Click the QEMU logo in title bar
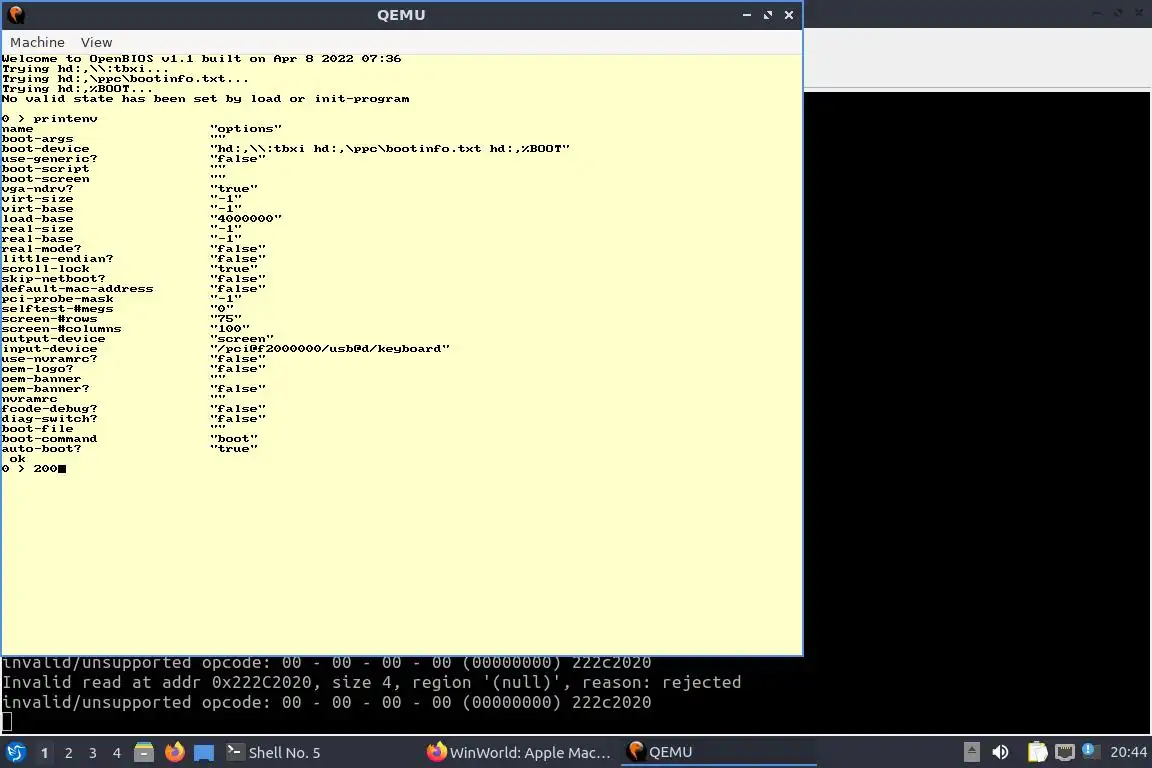The width and height of the screenshot is (1152, 768). click(x=15, y=15)
